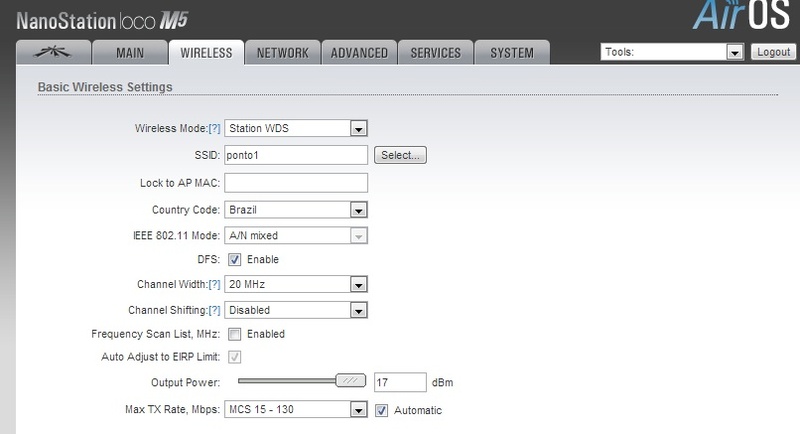Screen dimensions: 800x434
Task: Click the NanoStation loco M5 logo
Action: click(x=103, y=21)
